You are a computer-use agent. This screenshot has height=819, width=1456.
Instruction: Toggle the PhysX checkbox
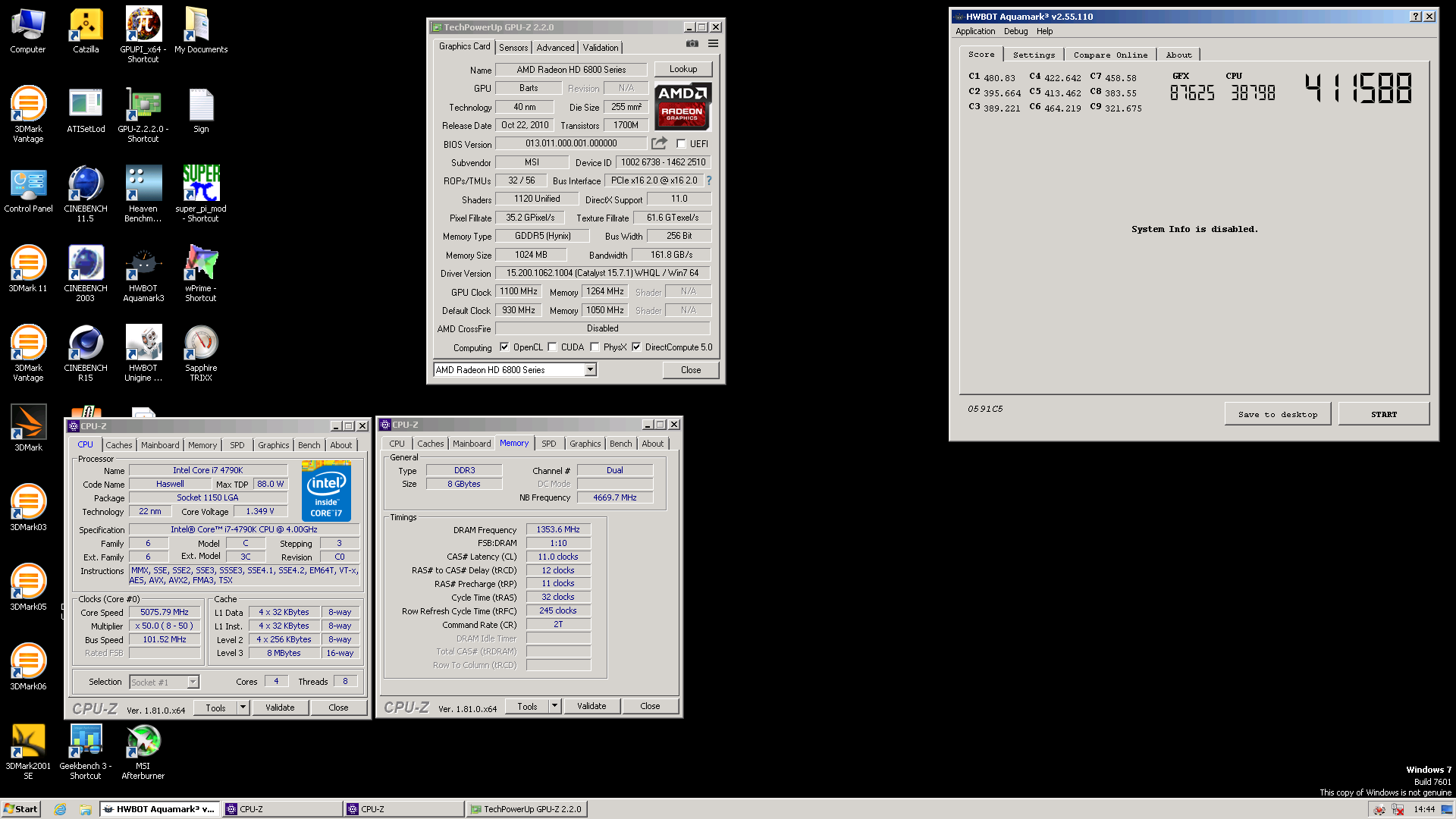click(x=595, y=347)
